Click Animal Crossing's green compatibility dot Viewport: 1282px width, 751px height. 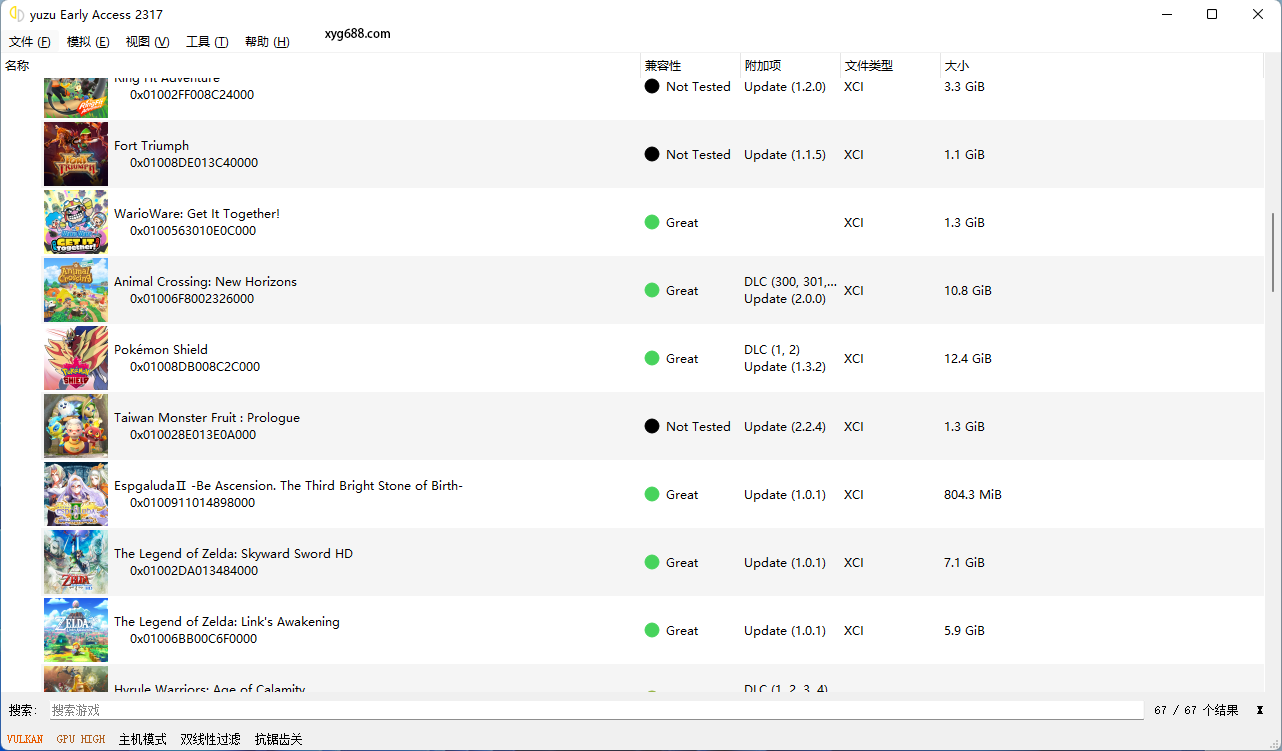coord(652,290)
